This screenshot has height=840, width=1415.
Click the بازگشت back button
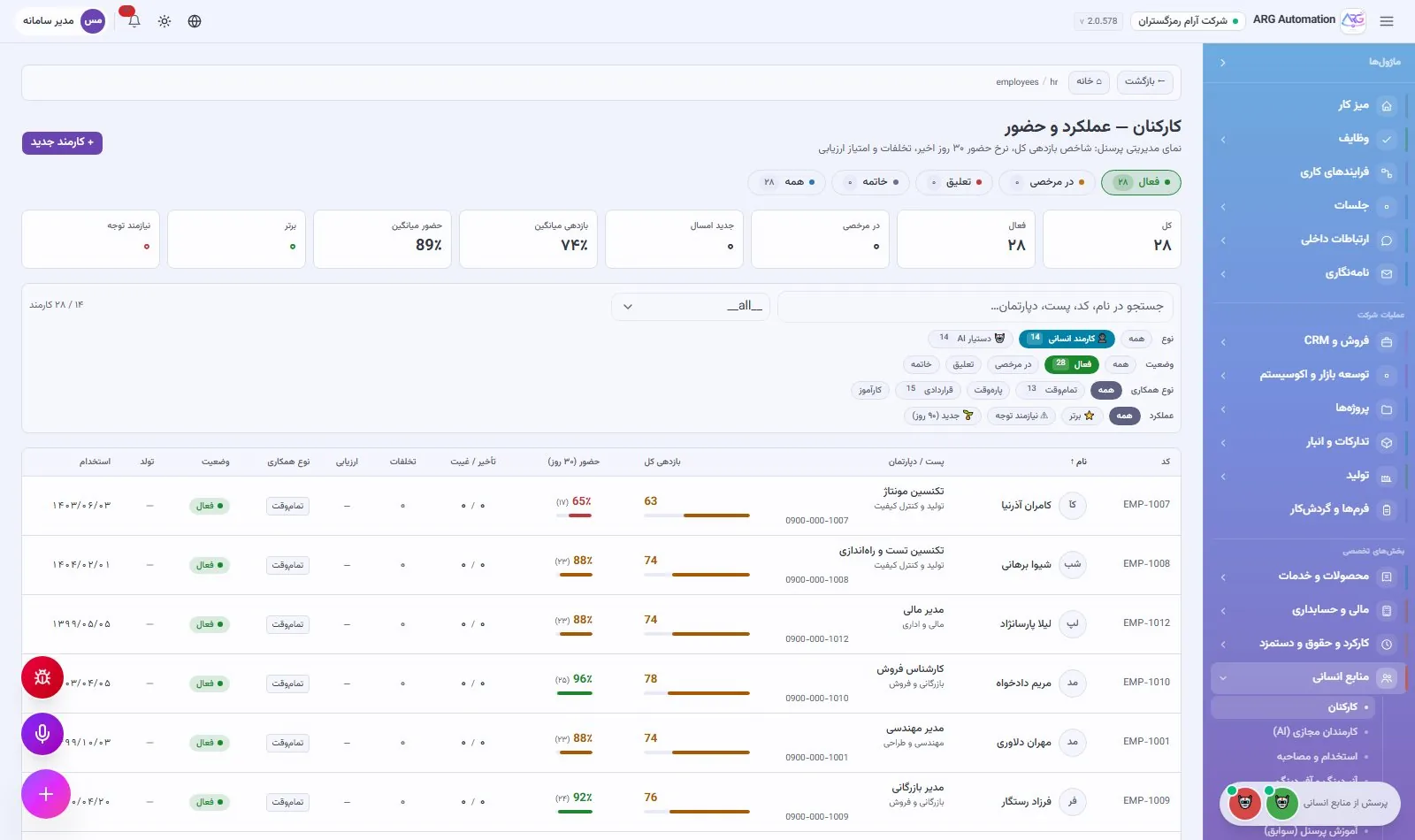[1145, 81]
